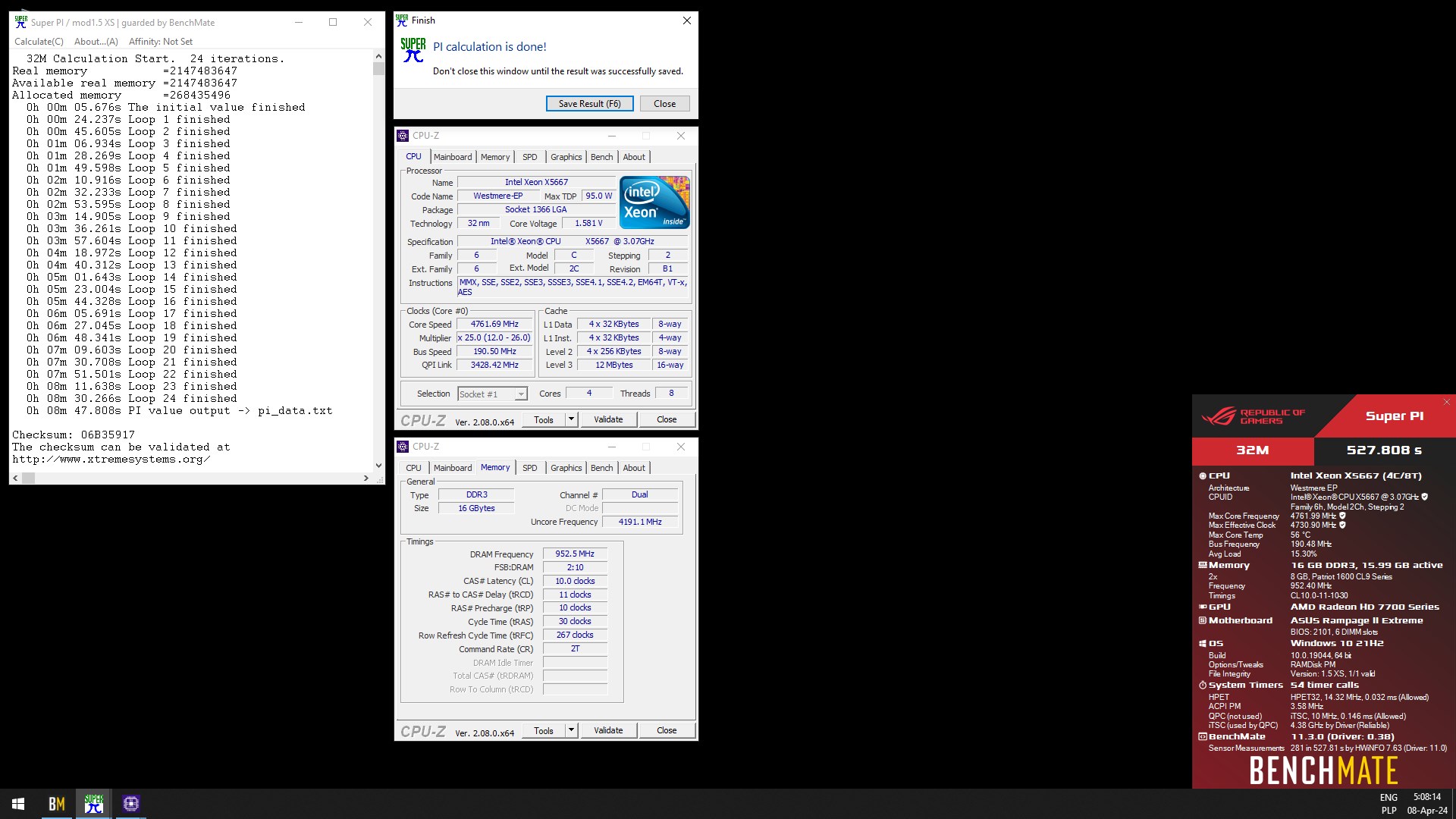Image resolution: width=1456 pixels, height=819 pixels.
Task: Click the Intel Xeon inside logo
Action: (654, 202)
